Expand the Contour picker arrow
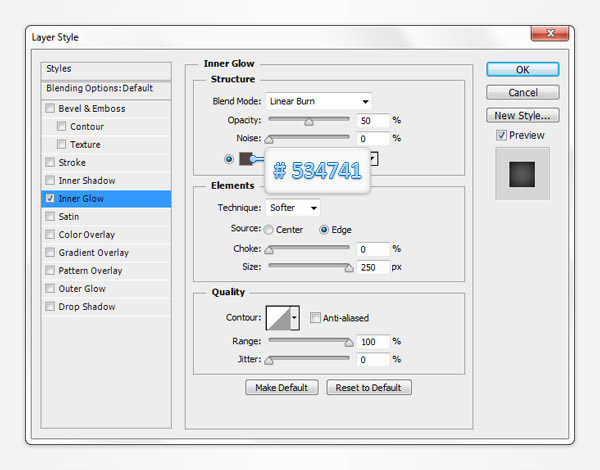 click(x=294, y=318)
